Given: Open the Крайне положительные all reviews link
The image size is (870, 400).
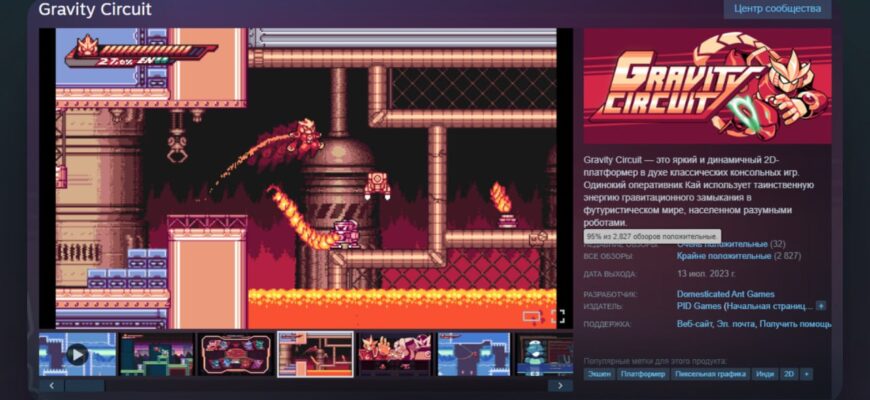Looking at the screenshot, I should [724, 256].
